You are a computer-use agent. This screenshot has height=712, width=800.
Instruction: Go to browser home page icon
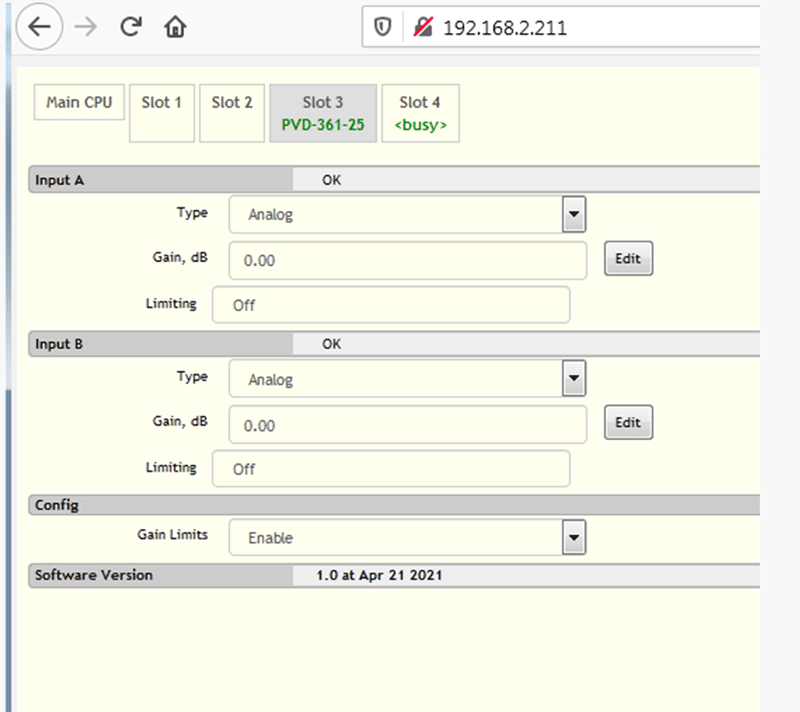176,28
